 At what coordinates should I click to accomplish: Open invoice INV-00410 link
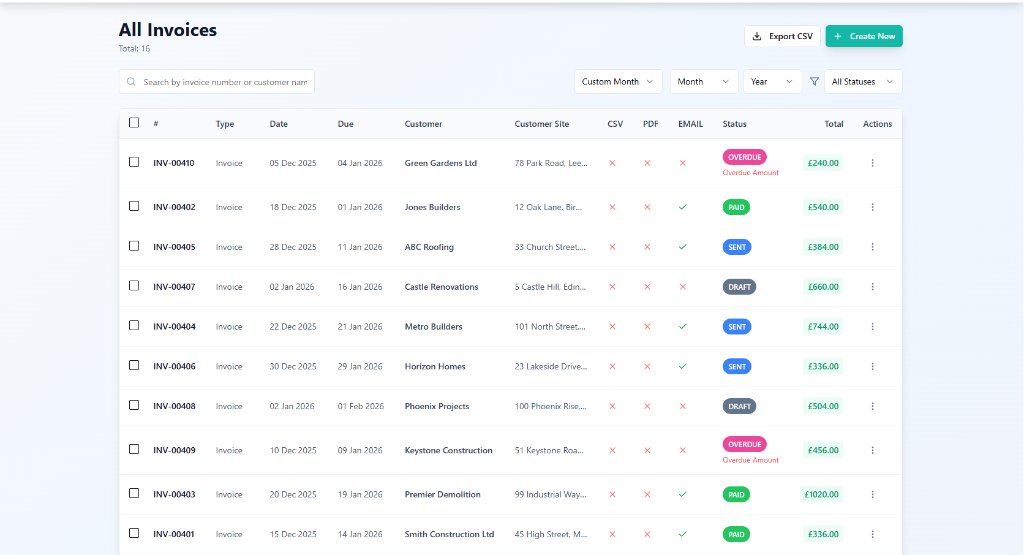point(174,163)
